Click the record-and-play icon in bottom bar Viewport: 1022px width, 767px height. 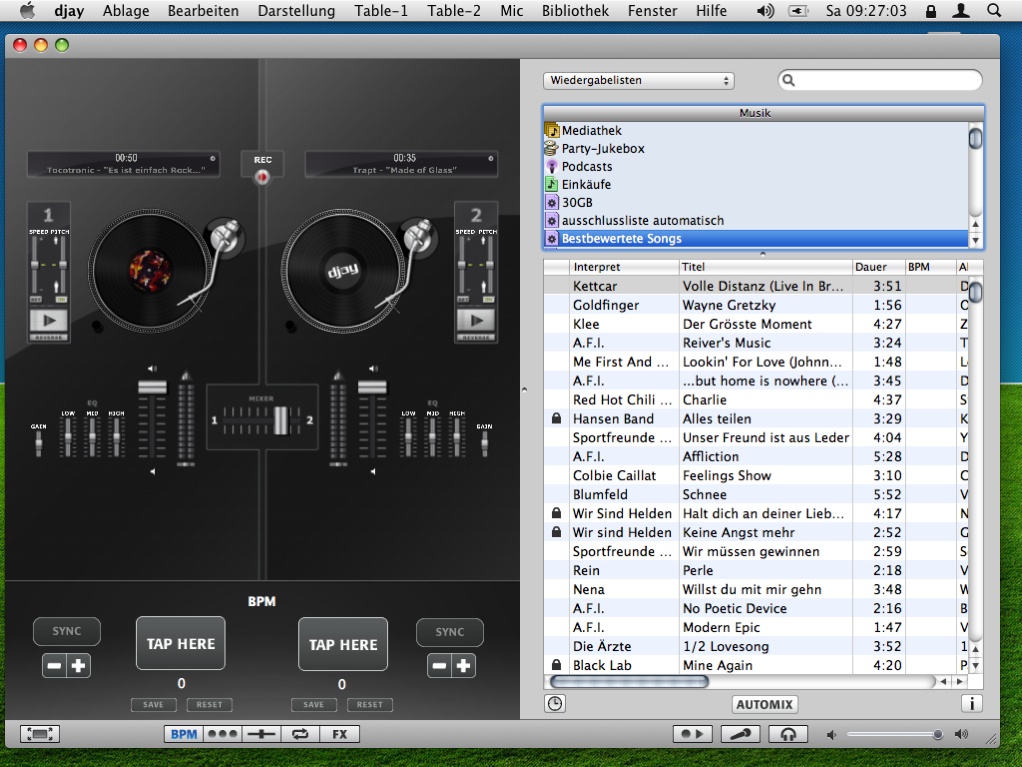click(692, 734)
